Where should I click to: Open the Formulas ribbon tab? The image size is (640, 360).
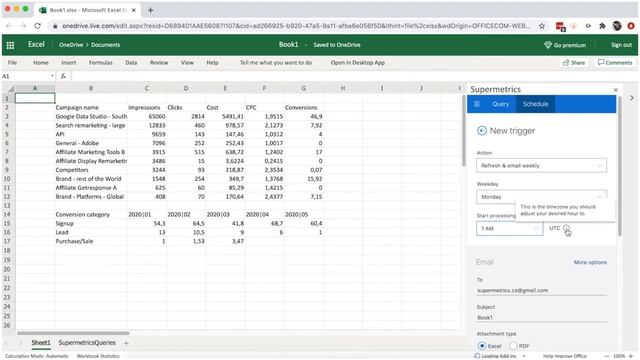coord(100,63)
